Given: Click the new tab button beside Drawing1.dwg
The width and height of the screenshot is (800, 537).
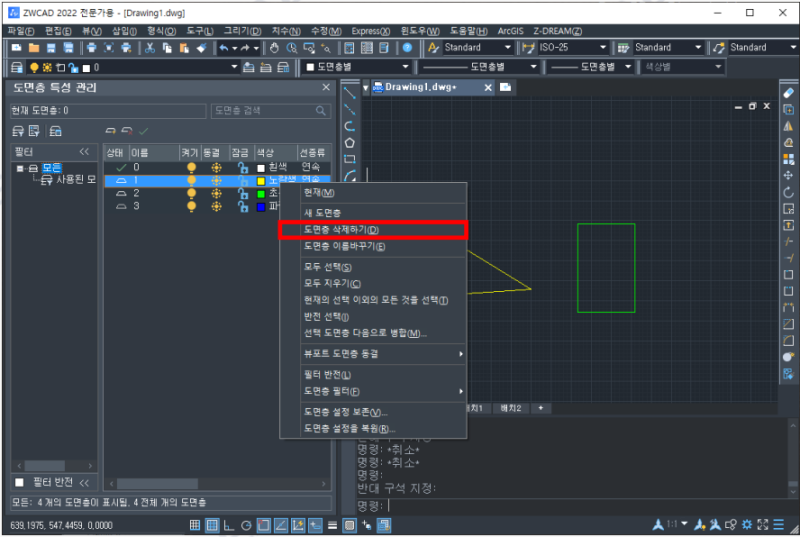Looking at the screenshot, I should click(505, 87).
